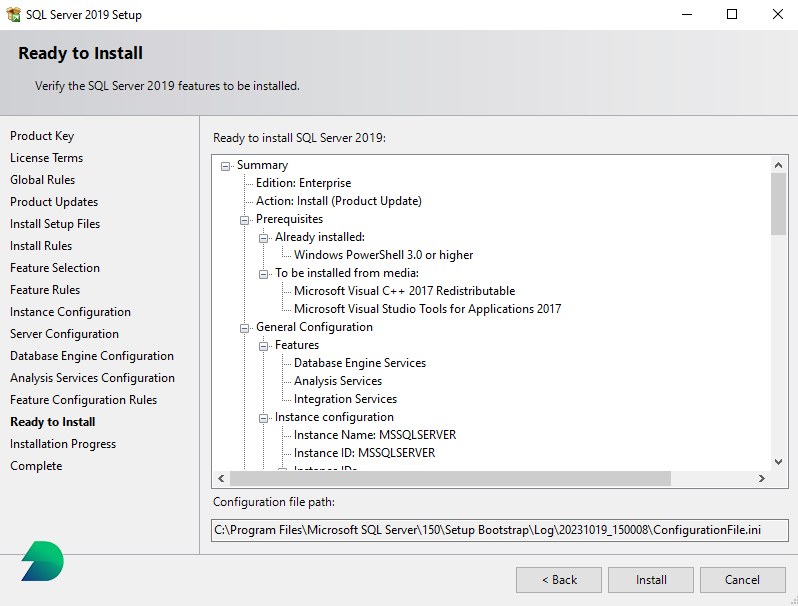Viewport: 798px width, 606px height.
Task: Collapse To be installed from media node
Action: [x=263, y=274]
